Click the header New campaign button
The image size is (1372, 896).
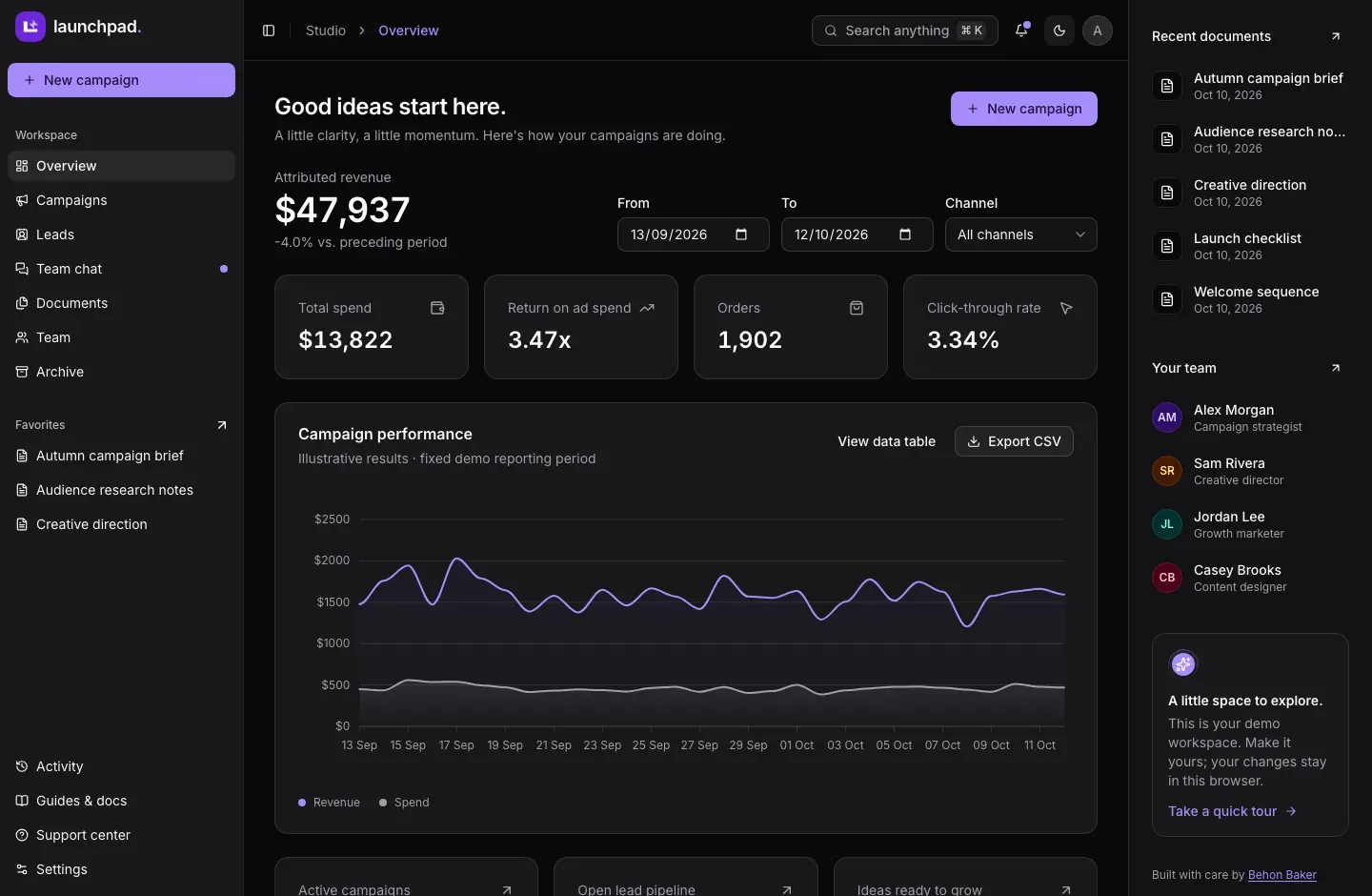(x=1024, y=109)
